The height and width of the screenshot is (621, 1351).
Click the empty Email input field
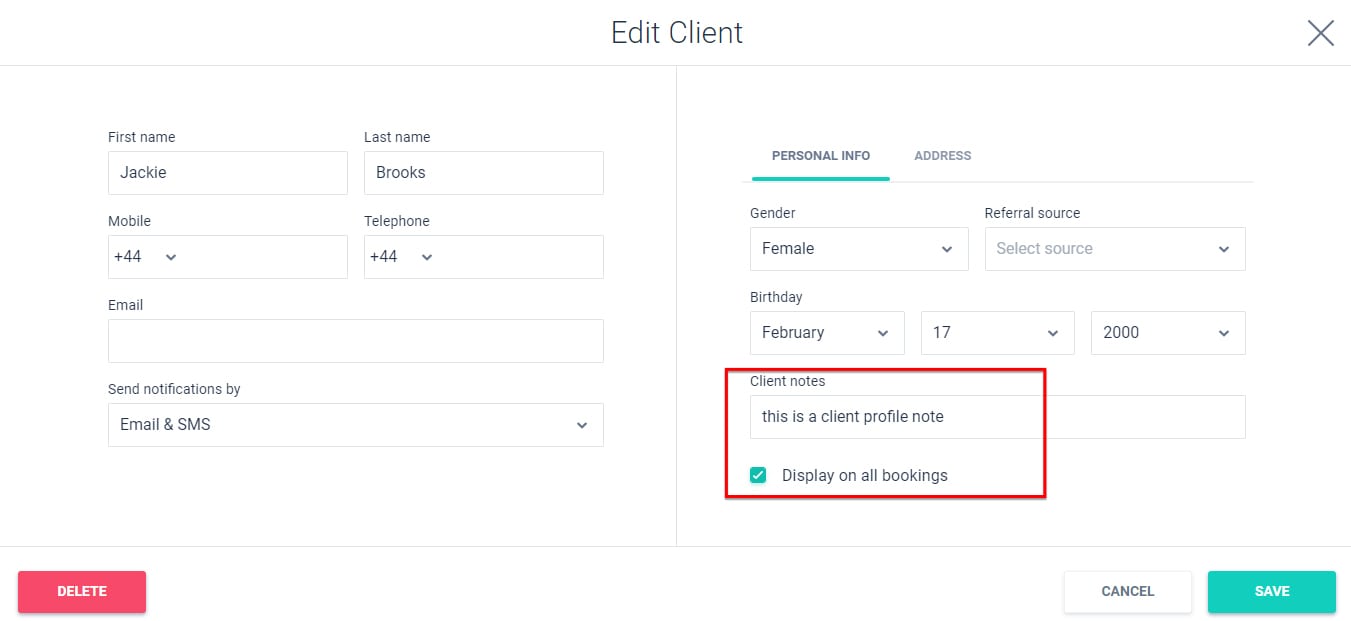click(x=356, y=341)
